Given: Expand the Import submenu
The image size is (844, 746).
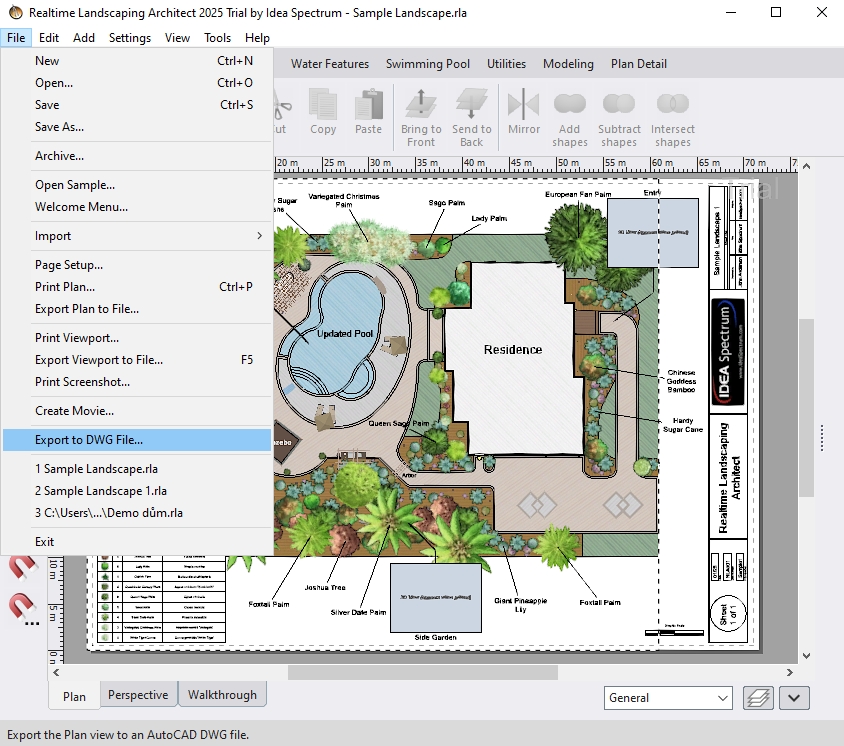Looking at the screenshot, I should pos(137,236).
